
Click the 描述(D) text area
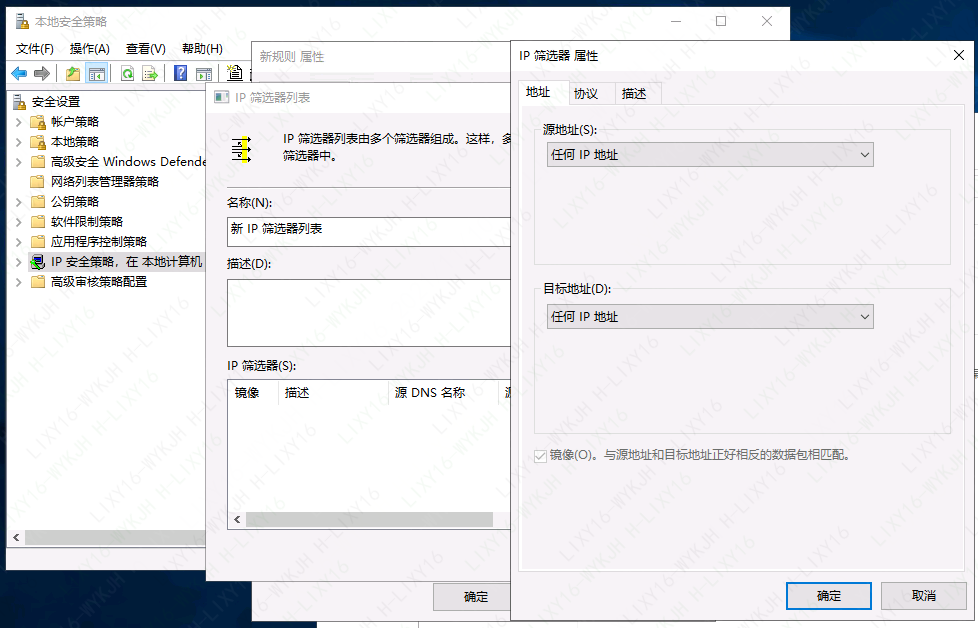coord(369,313)
